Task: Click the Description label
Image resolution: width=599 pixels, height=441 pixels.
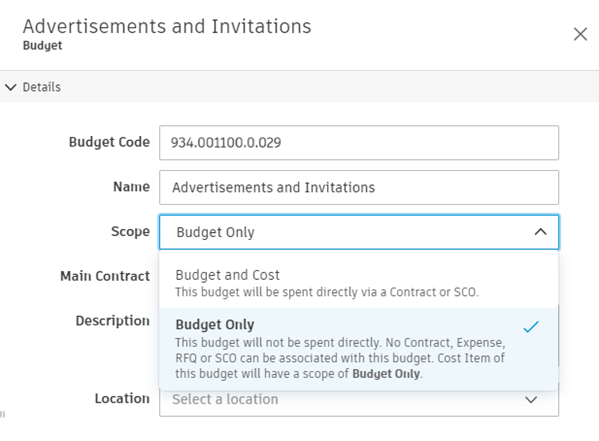Action: (x=112, y=321)
